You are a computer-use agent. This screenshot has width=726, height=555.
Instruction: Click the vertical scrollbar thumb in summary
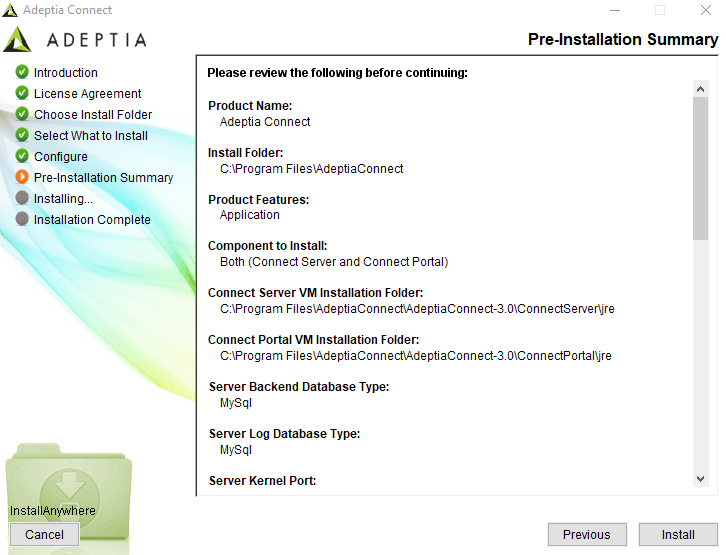tap(701, 168)
